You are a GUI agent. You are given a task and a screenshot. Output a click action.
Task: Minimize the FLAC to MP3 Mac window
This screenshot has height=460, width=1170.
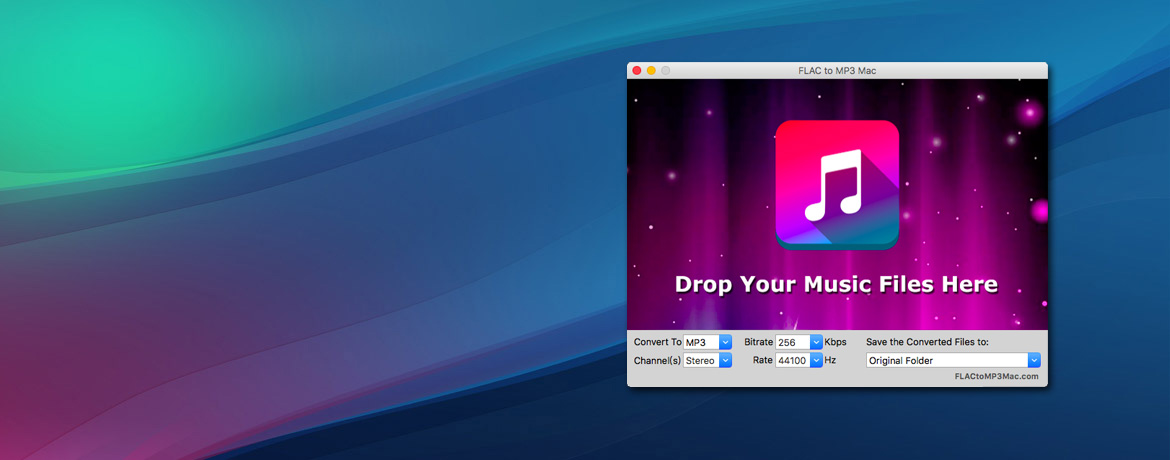651,70
